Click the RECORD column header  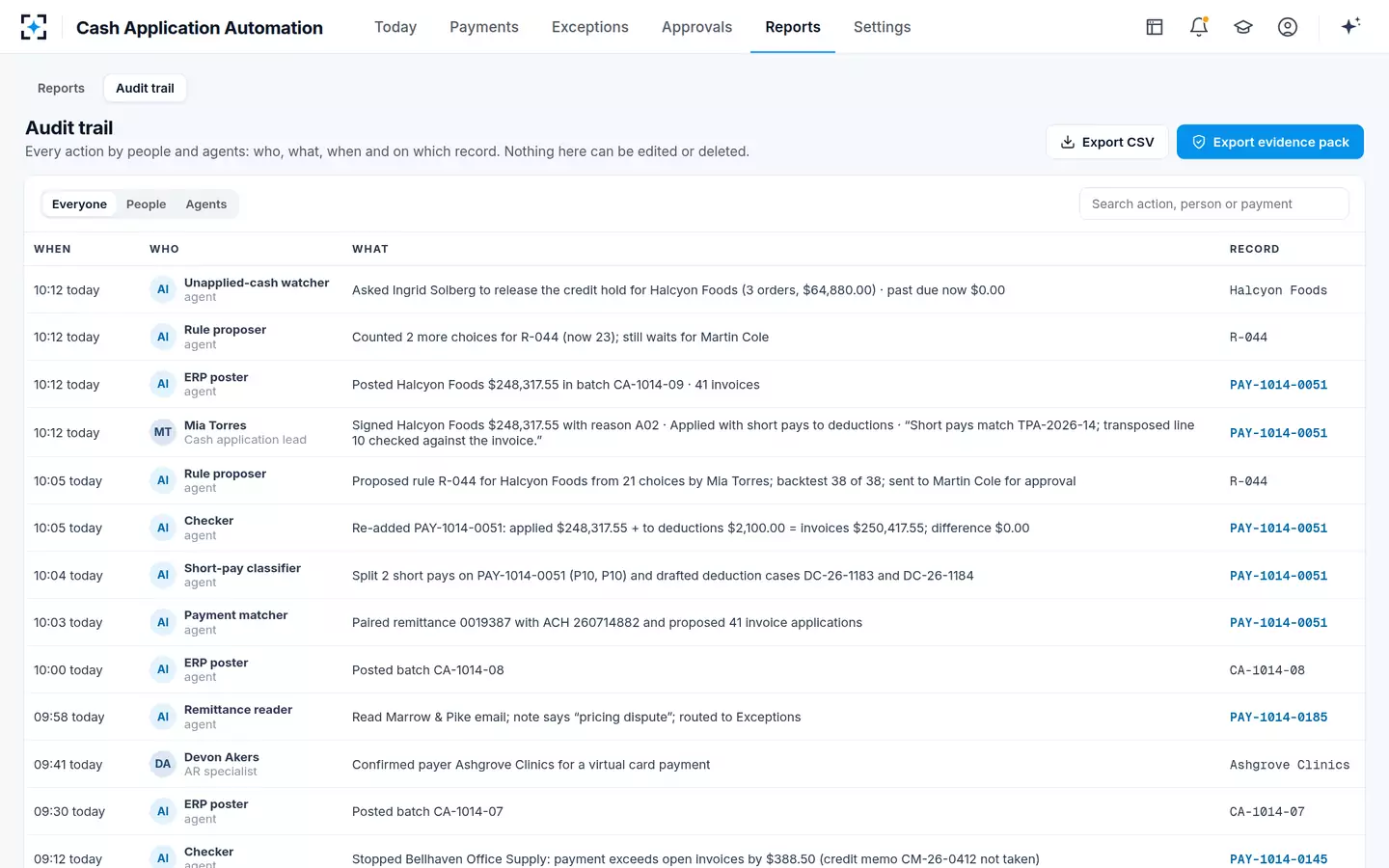pyautogui.click(x=1254, y=249)
